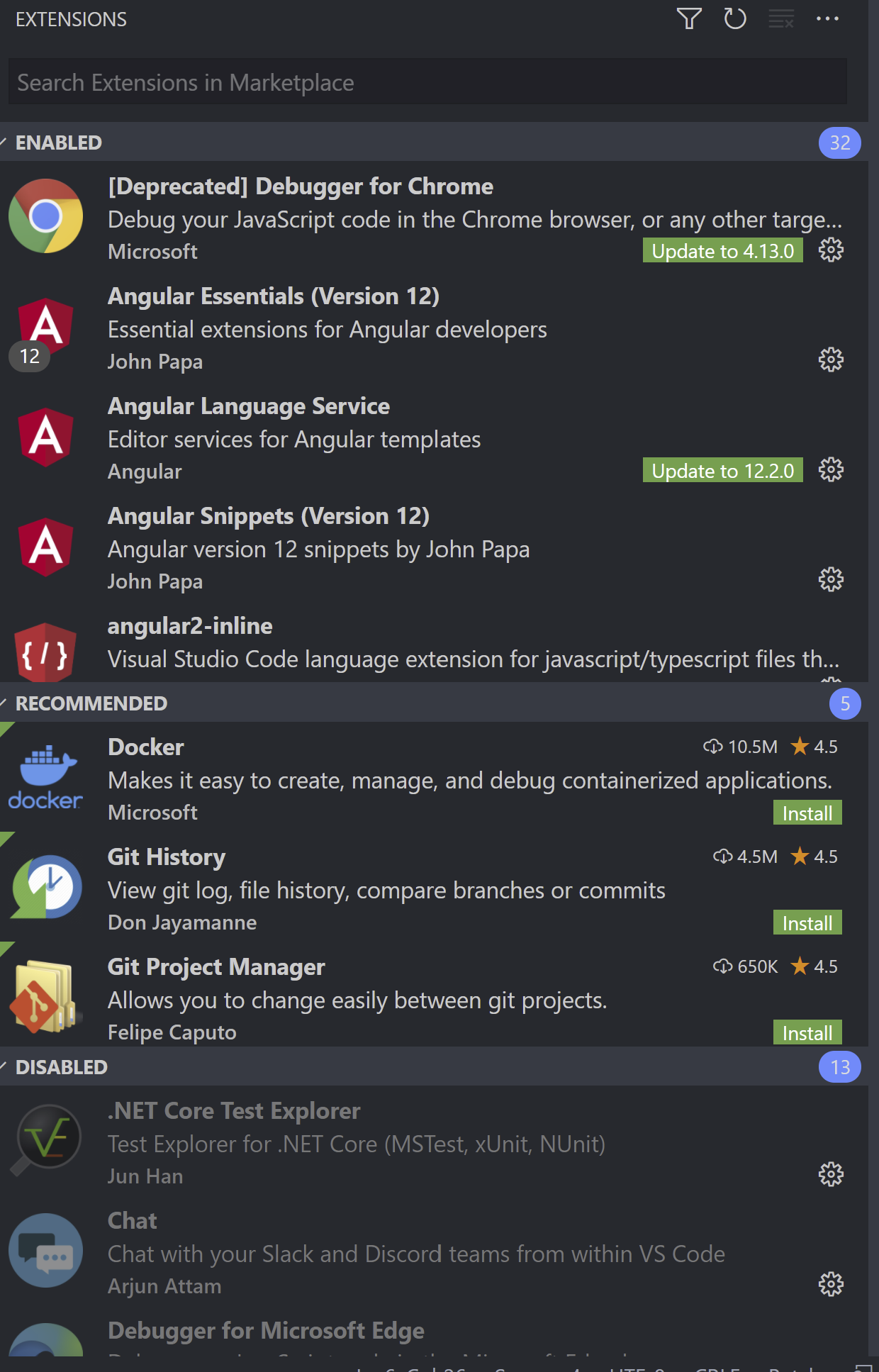The width and height of the screenshot is (879, 1372).
Task: Open the Git Project Manager title
Action: (x=216, y=967)
